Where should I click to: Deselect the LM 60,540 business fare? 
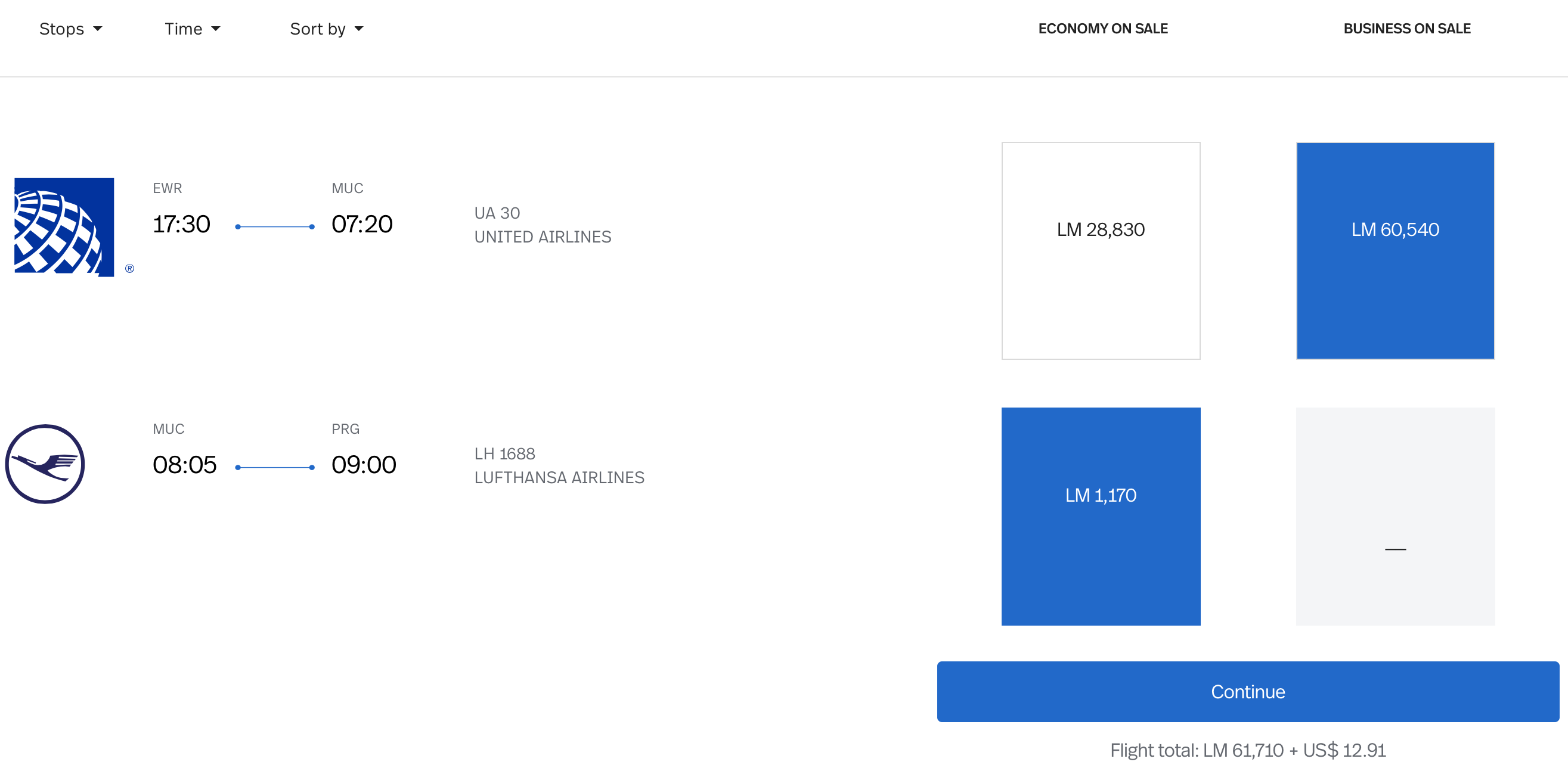[x=1395, y=250]
